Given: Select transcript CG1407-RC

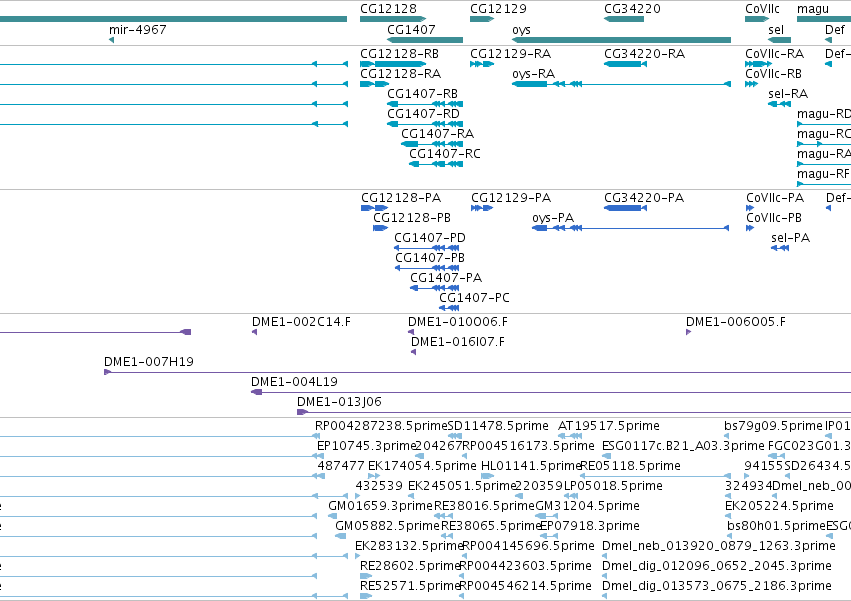Looking at the screenshot, I should pos(436,164).
